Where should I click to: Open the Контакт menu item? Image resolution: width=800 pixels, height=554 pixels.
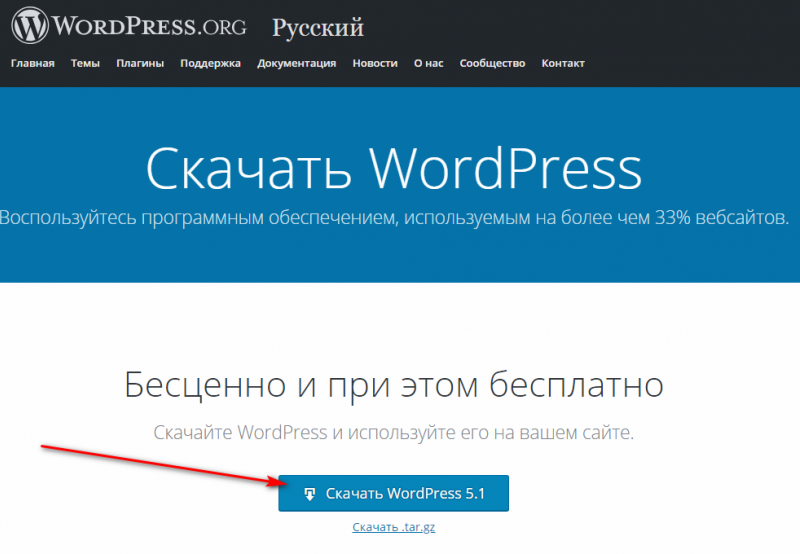[x=563, y=63]
